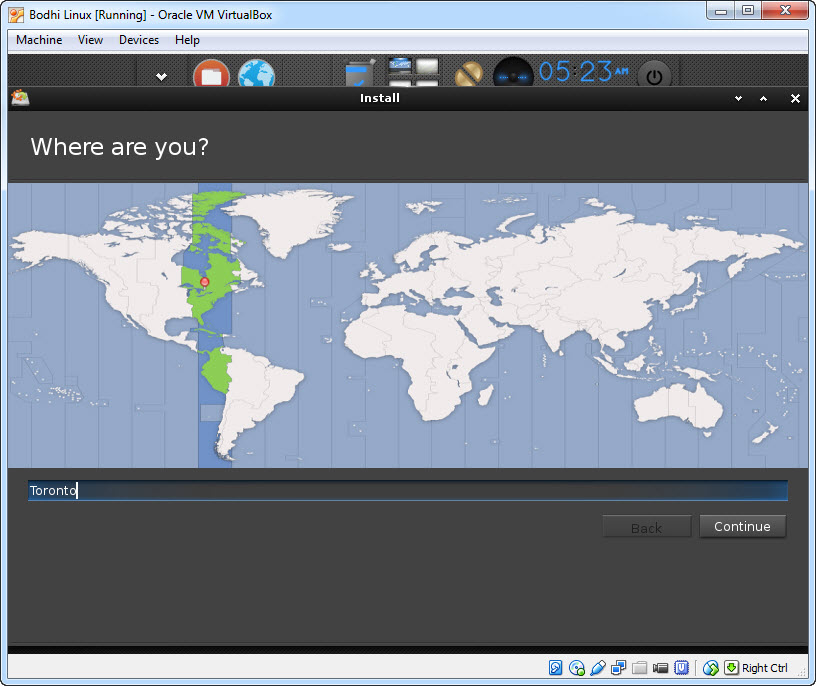
Task: Click the keyboard capture arrow icon
Action: [x=731, y=668]
